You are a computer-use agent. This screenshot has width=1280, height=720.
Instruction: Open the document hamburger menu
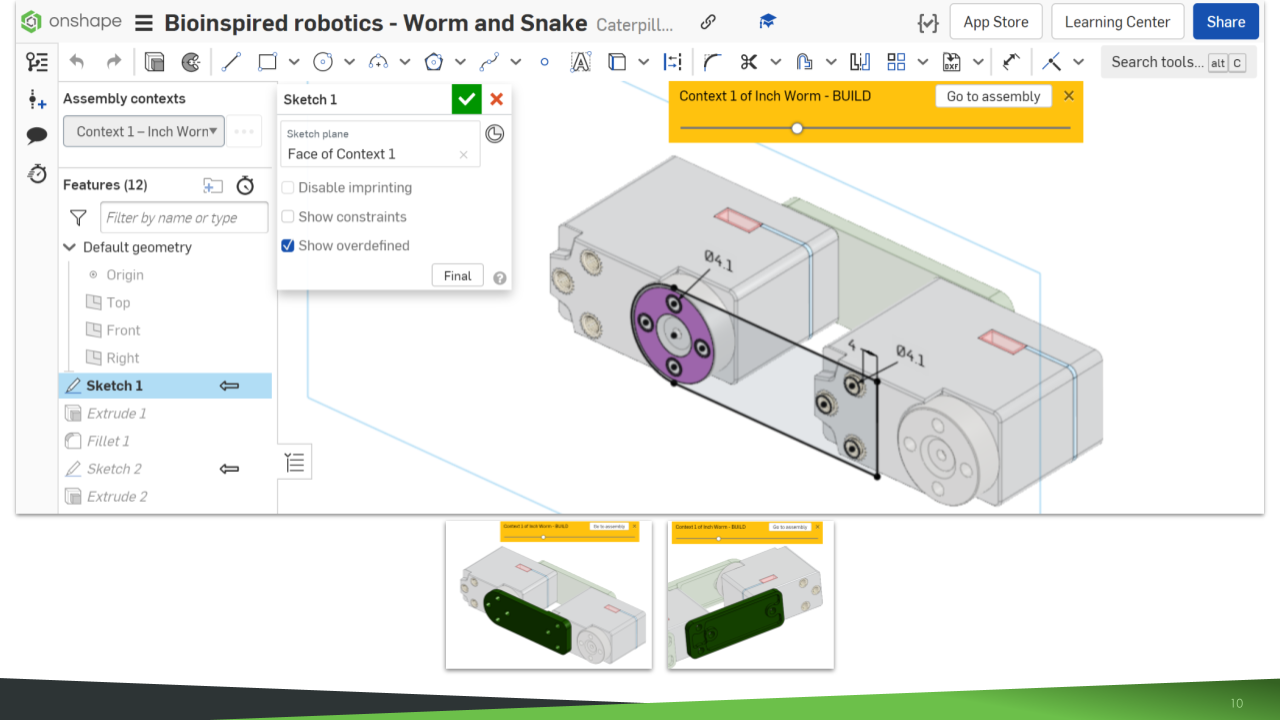coord(145,22)
